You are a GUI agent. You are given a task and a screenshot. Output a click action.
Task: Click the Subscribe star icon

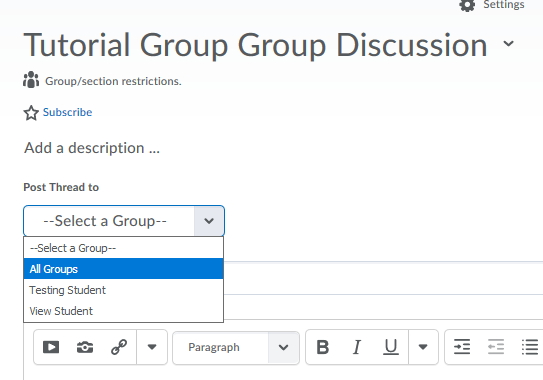31,113
